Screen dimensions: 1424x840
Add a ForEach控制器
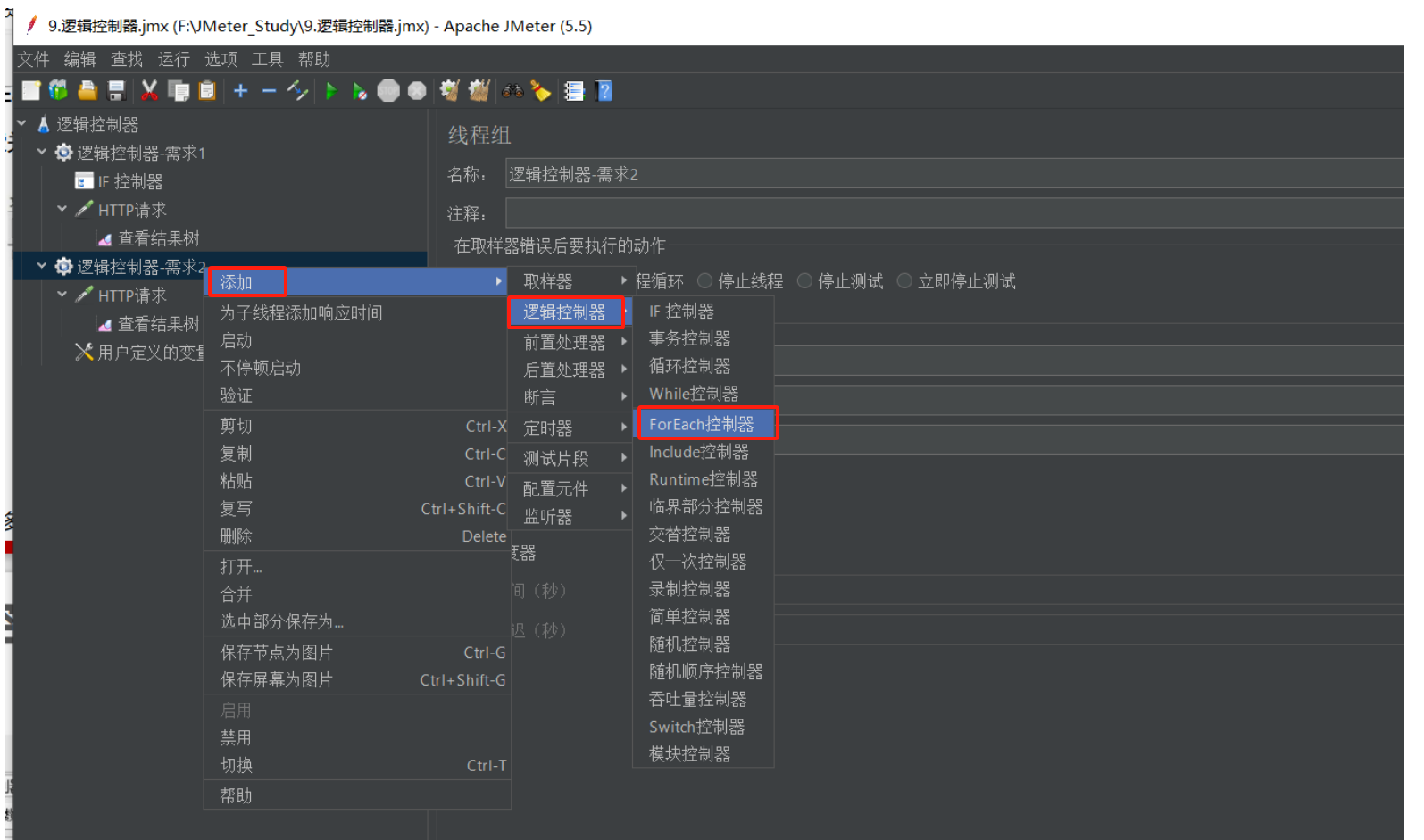(704, 424)
